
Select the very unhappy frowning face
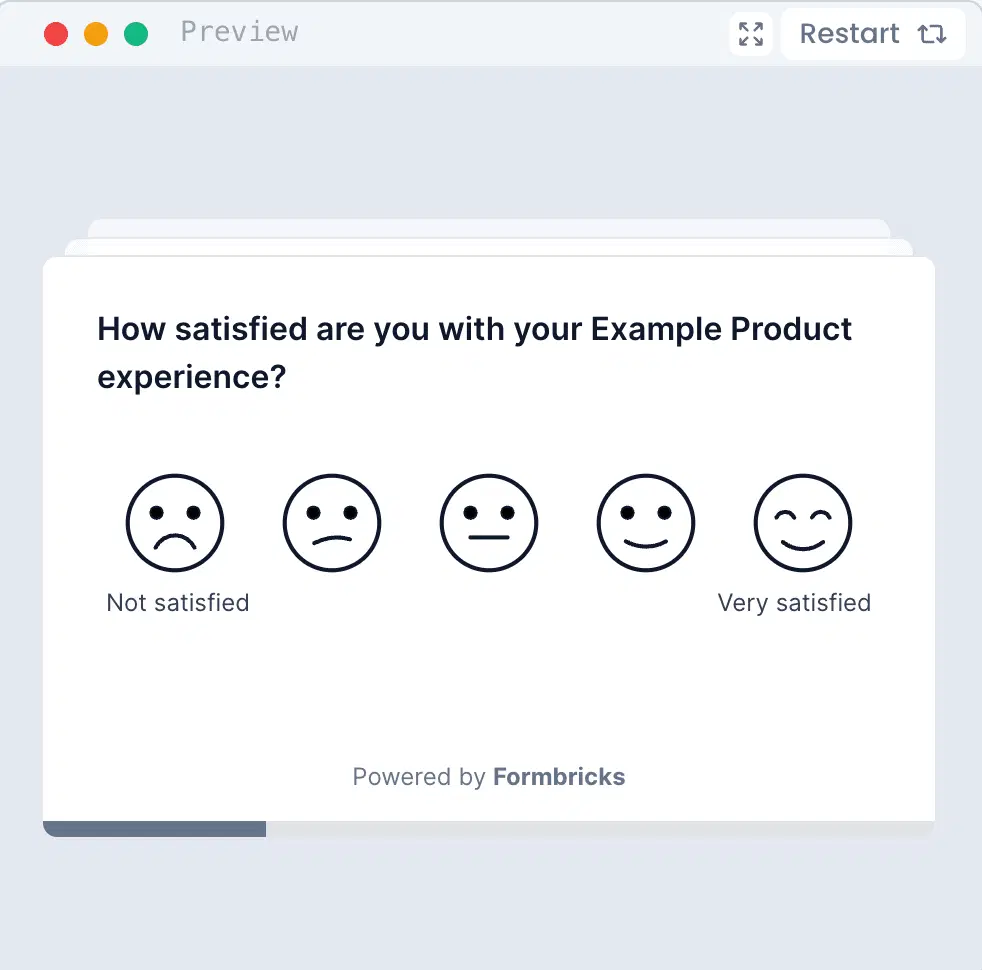[175, 523]
